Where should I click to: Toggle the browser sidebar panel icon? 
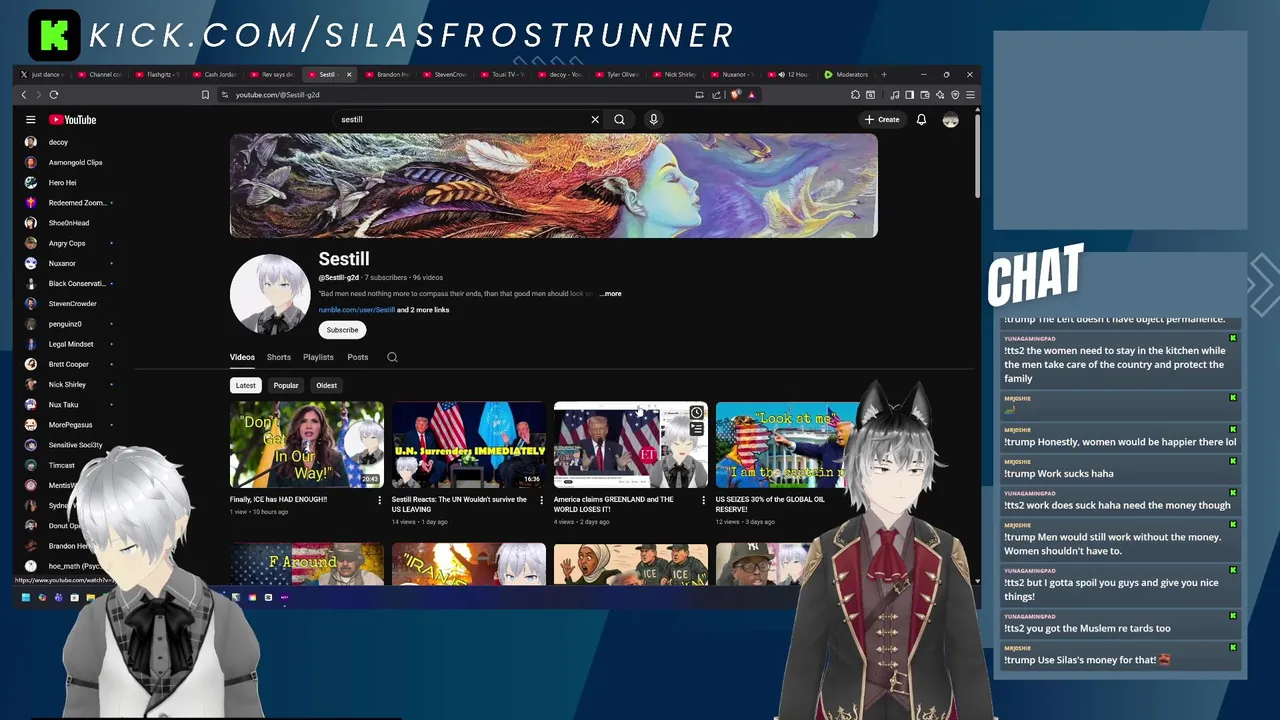(909, 95)
